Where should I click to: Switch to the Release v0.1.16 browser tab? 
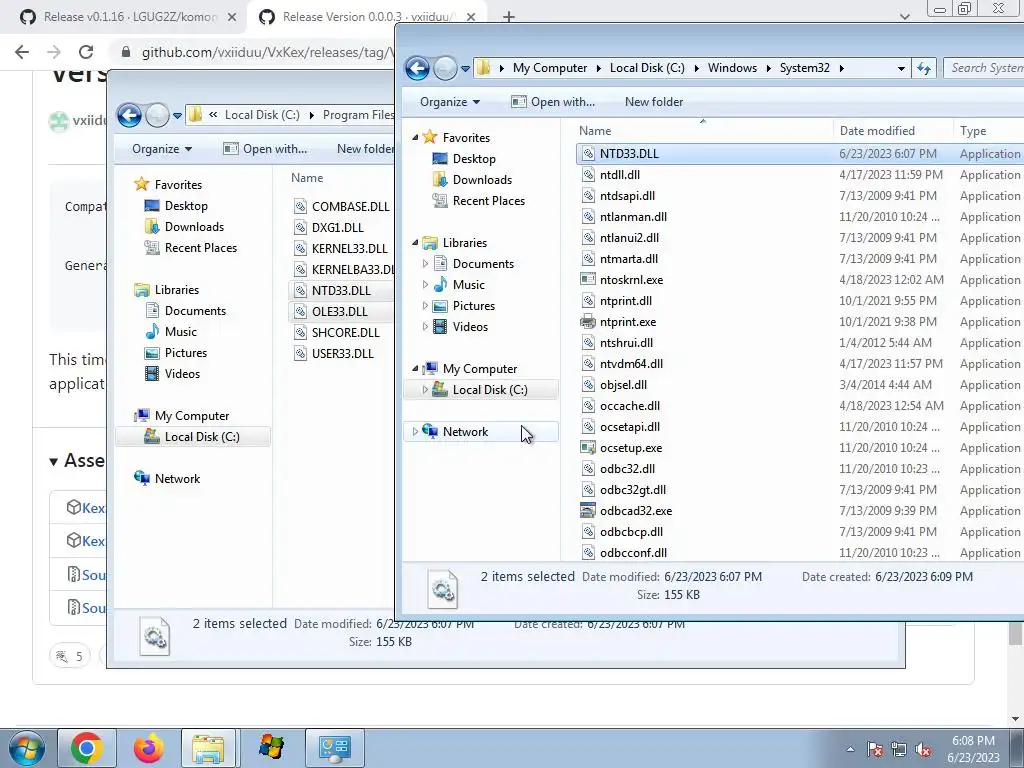pos(129,17)
